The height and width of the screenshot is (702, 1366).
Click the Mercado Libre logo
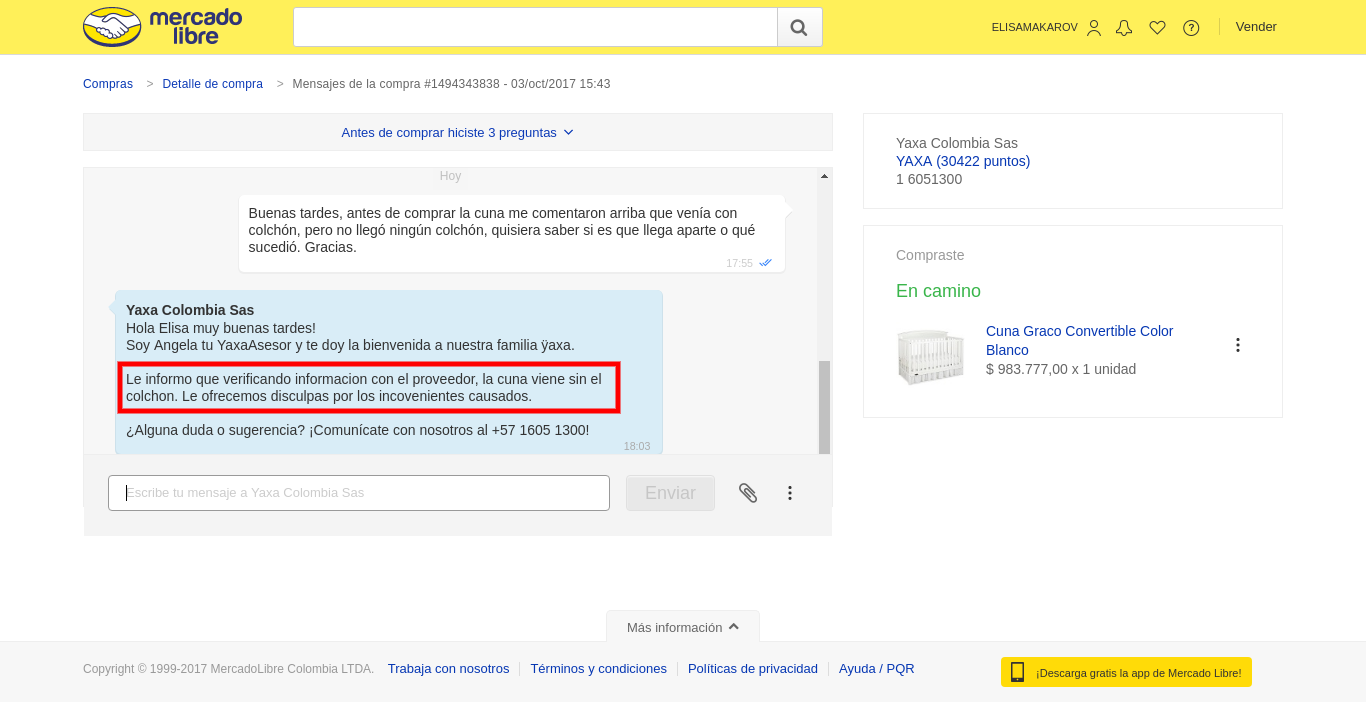(163, 27)
